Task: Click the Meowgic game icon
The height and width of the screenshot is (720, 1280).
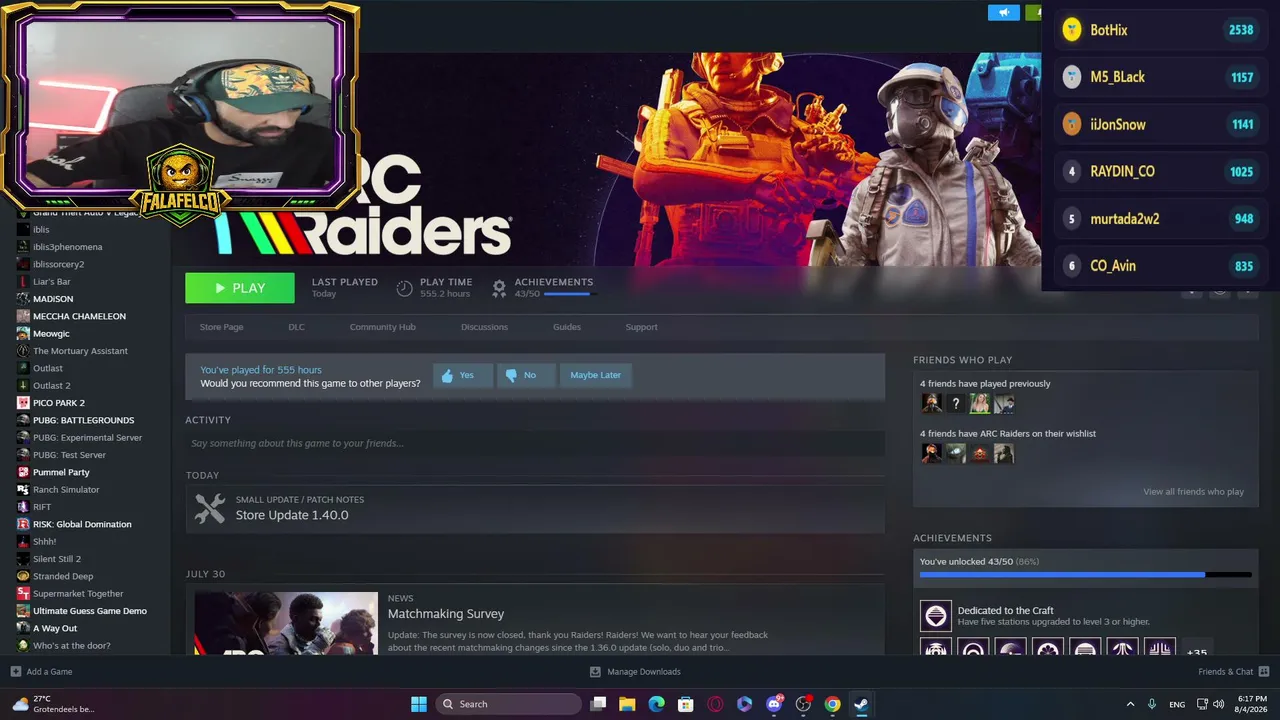Action: [x=23, y=333]
